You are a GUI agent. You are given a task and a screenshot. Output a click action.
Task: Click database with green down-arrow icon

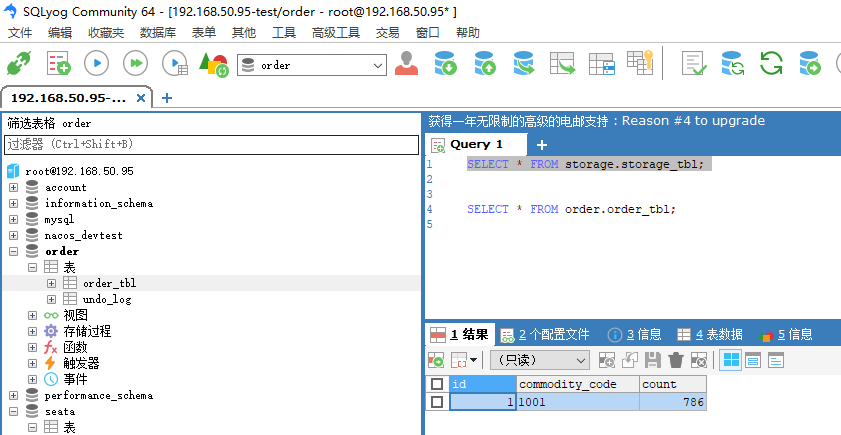[445, 63]
